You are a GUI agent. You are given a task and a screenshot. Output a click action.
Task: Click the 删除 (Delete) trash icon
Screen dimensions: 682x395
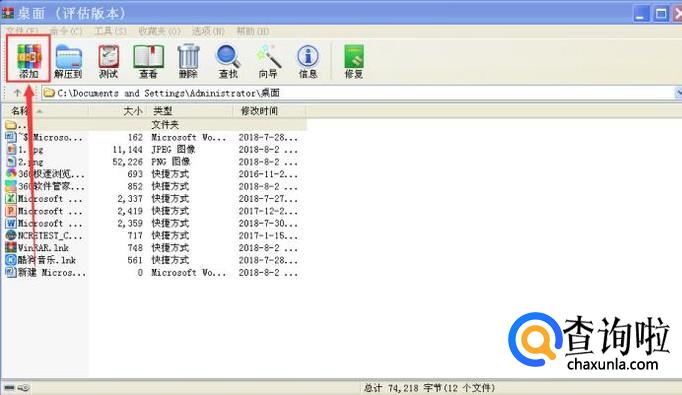tap(188, 61)
